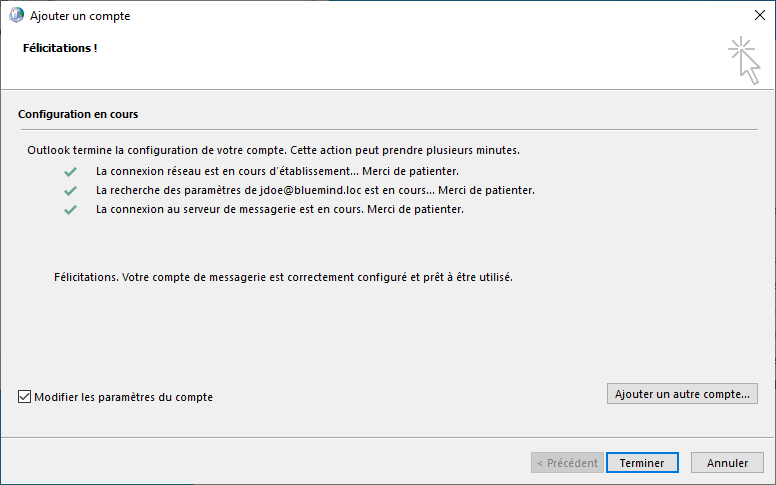The image size is (776, 485).
Task: Click the Ajouter un compte window title
Action: [x=80, y=16]
